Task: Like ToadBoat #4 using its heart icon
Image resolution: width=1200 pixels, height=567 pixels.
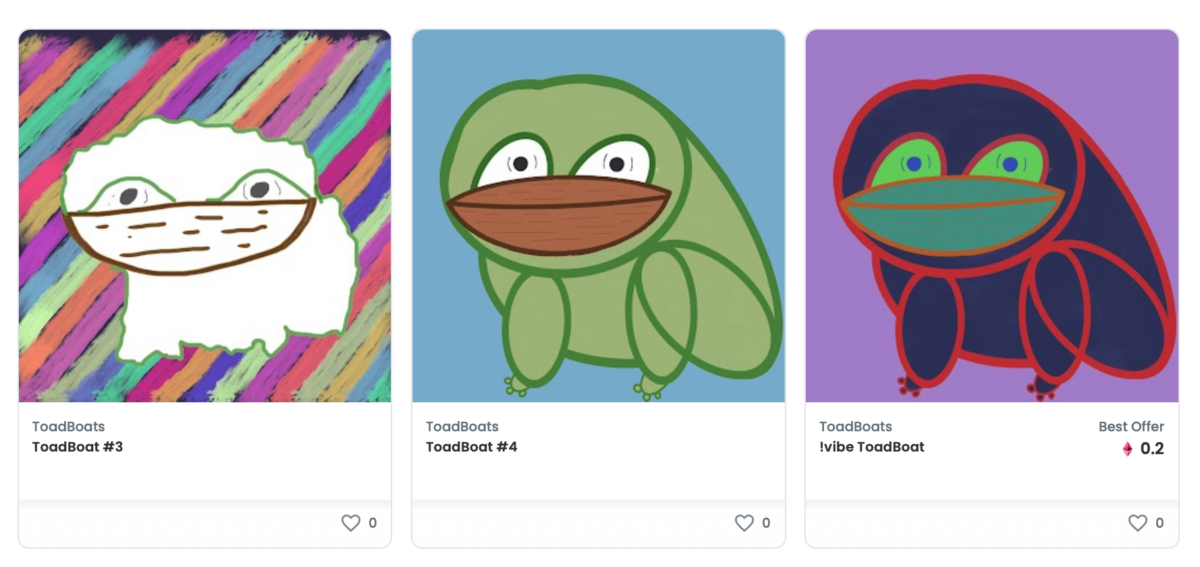Action: pos(744,523)
